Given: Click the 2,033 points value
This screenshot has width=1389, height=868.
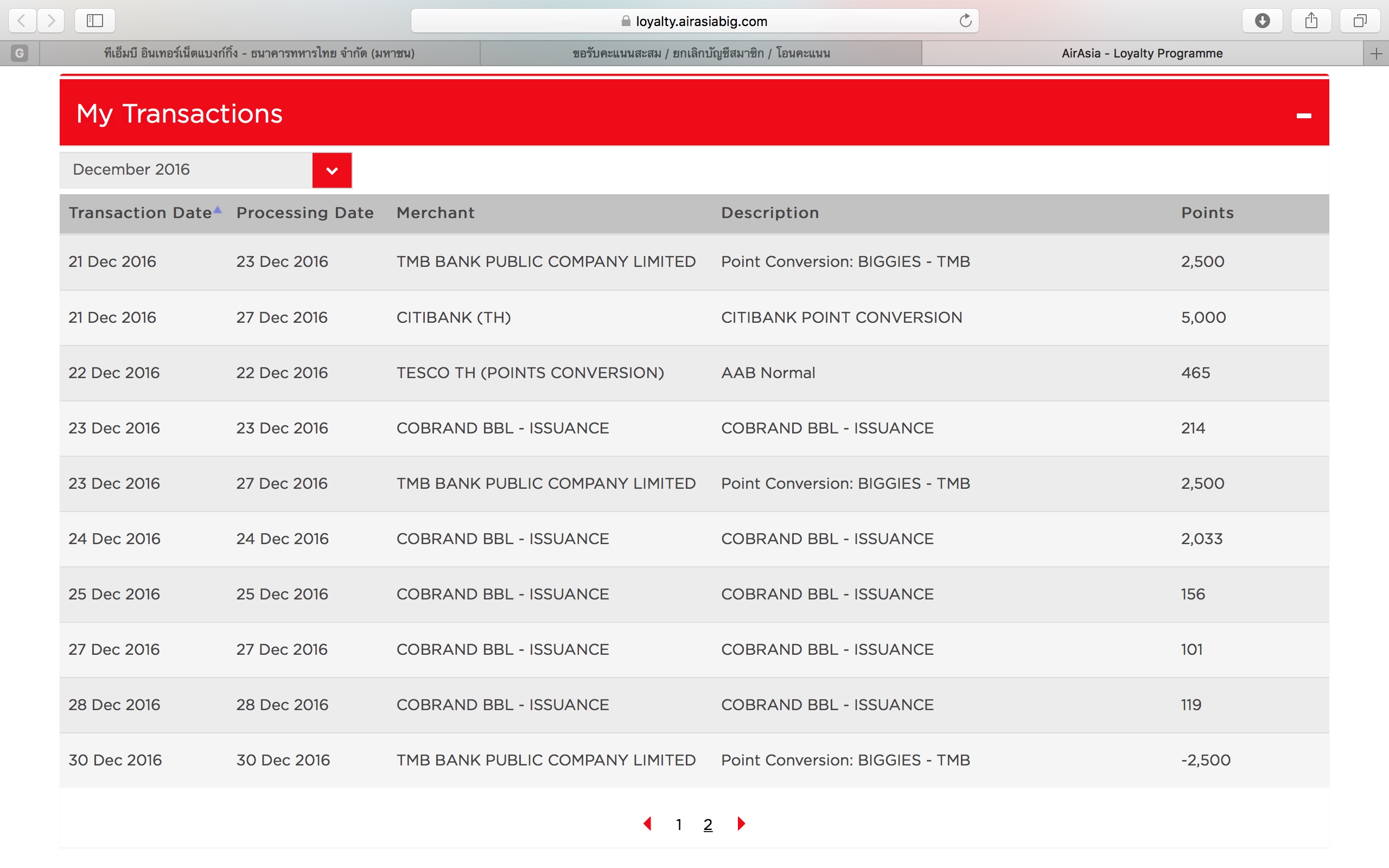Looking at the screenshot, I should tap(1201, 539).
